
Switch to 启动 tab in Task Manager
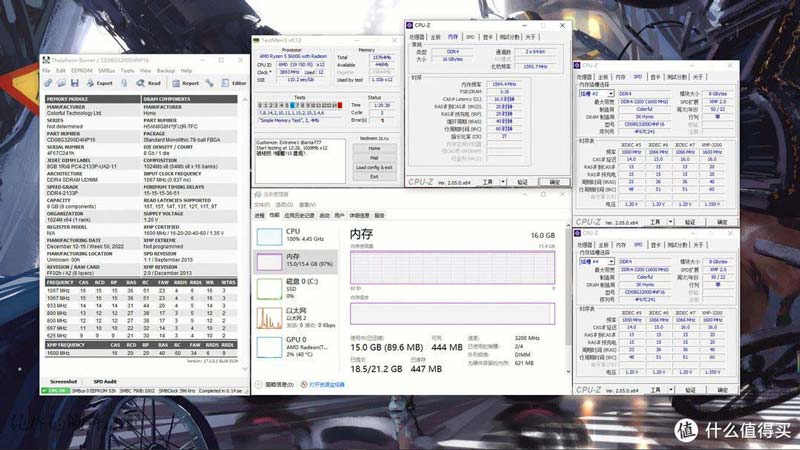click(x=324, y=216)
